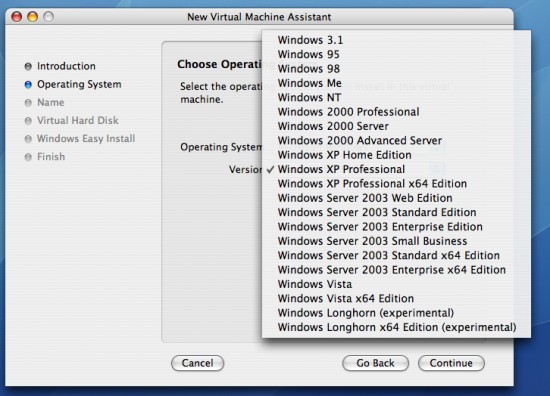Image resolution: width=550 pixels, height=396 pixels.
Task: Select Windows Me option
Action: (396, 83)
